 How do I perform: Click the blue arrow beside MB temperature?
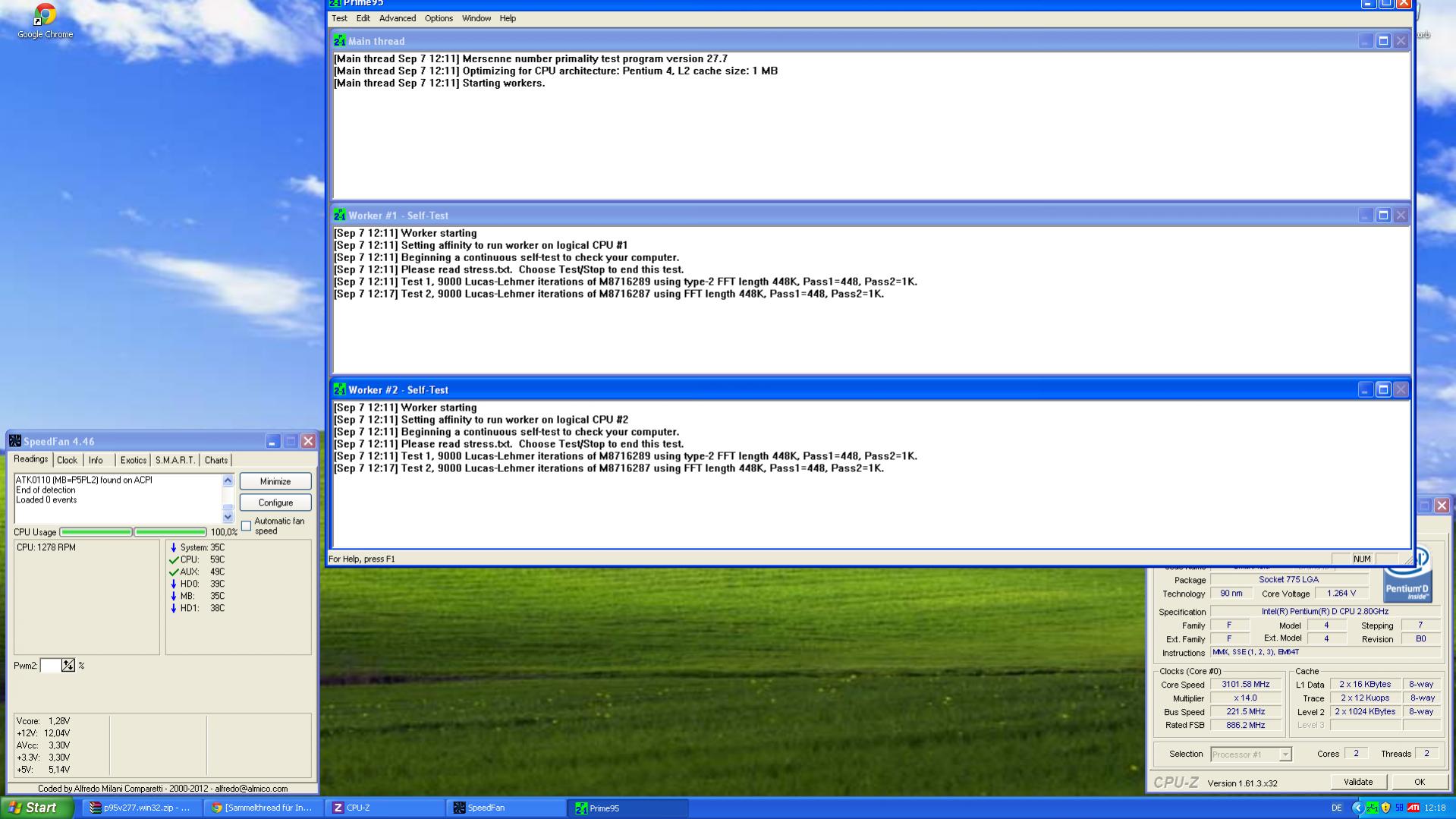tap(174, 596)
